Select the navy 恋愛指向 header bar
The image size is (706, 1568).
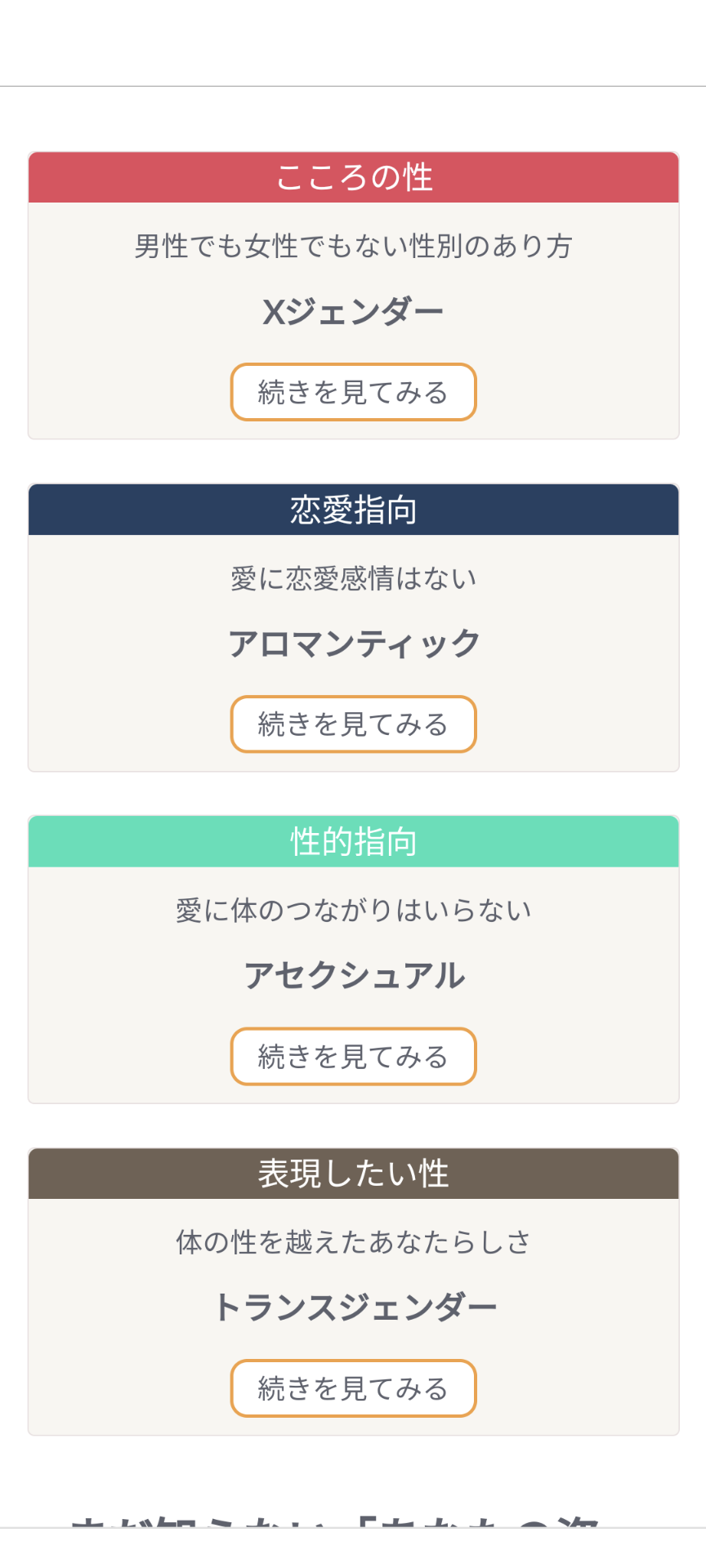(x=353, y=510)
